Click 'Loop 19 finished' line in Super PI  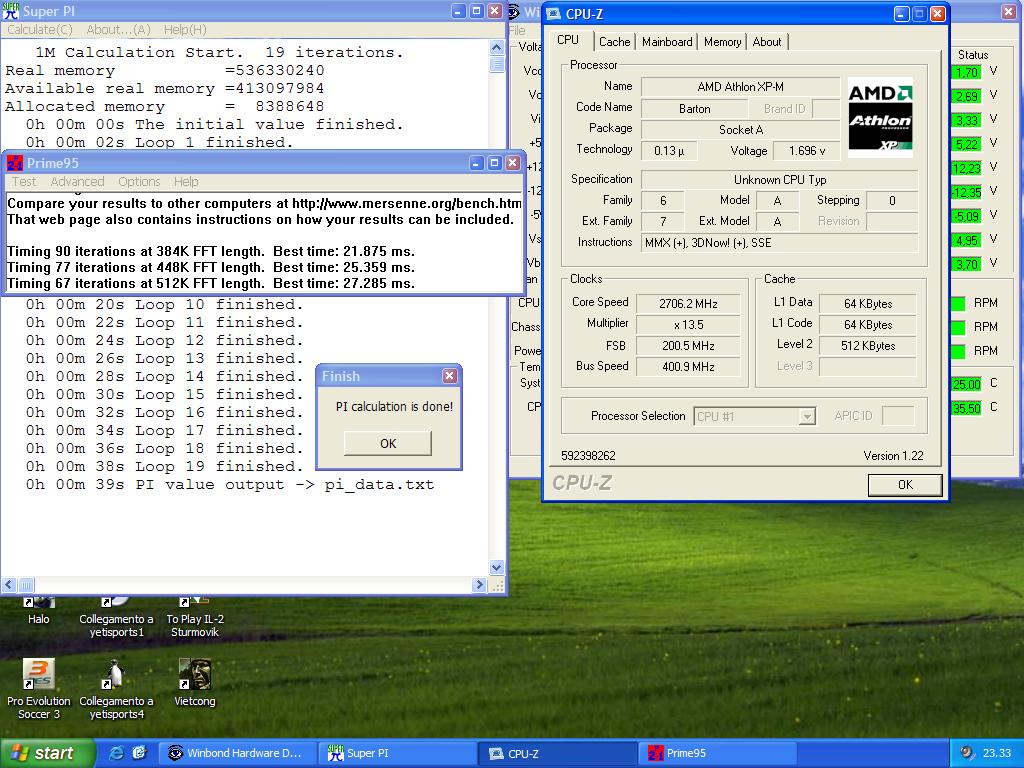click(x=165, y=466)
